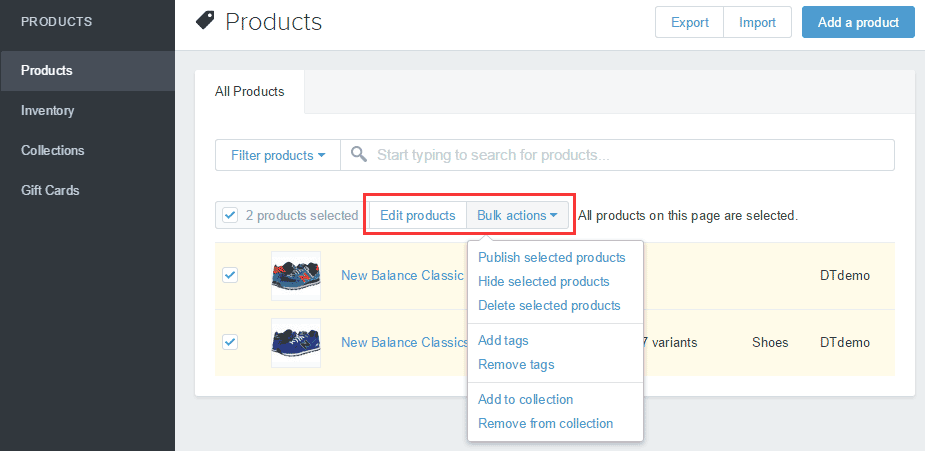
Task: Uncheck the select-all products checkbox
Action: [230, 215]
